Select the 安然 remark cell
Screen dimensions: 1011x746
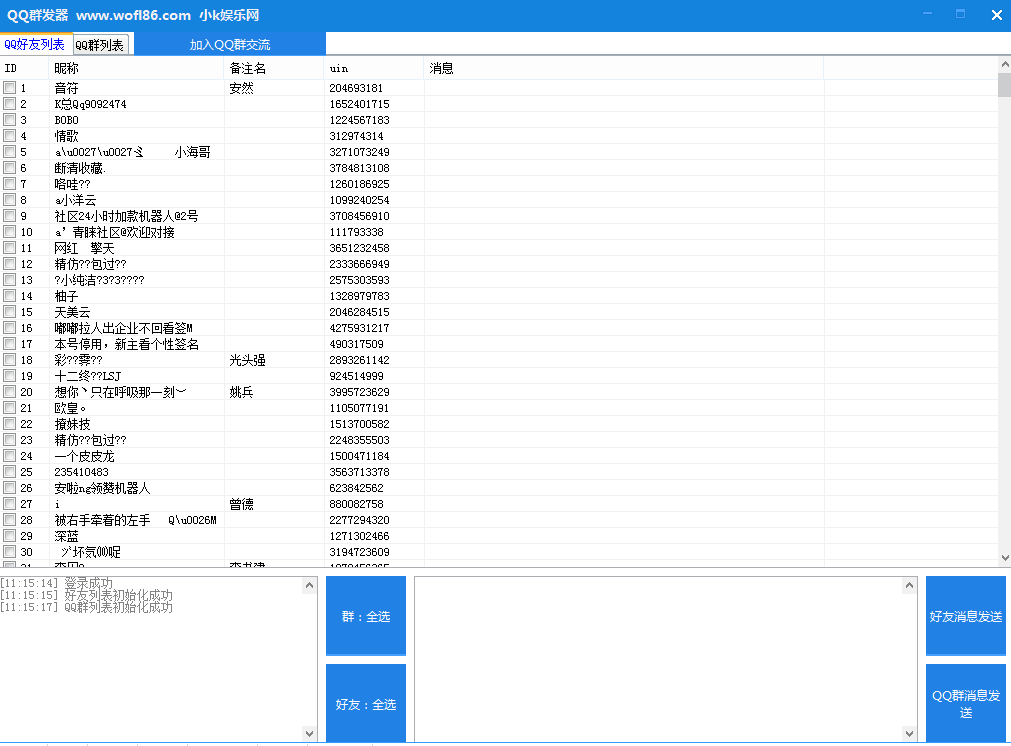[242, 88]
